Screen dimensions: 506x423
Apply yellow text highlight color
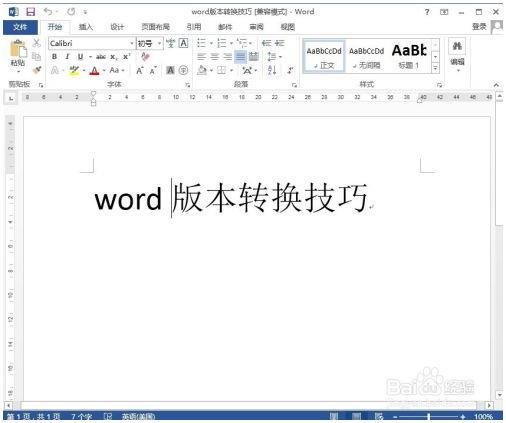click(x=74, y=70)
